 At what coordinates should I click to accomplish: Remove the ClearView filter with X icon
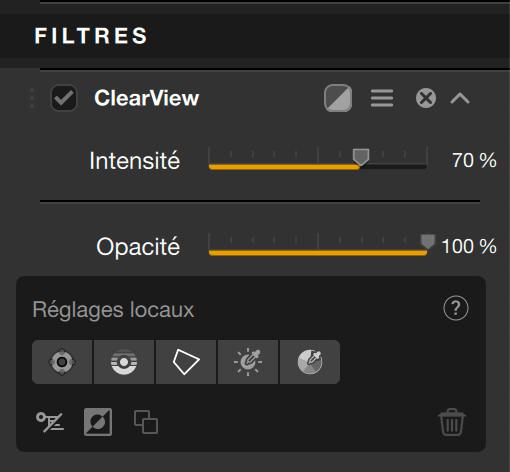pos(426,98)
